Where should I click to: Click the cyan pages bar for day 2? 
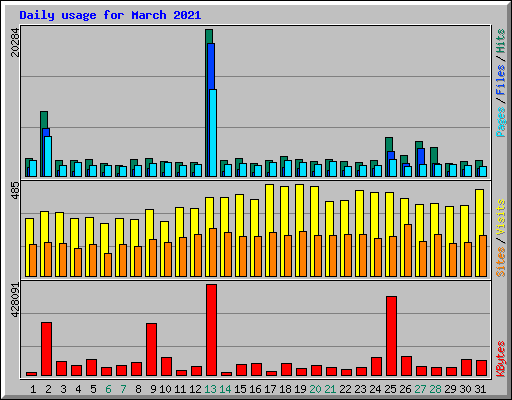48,156
